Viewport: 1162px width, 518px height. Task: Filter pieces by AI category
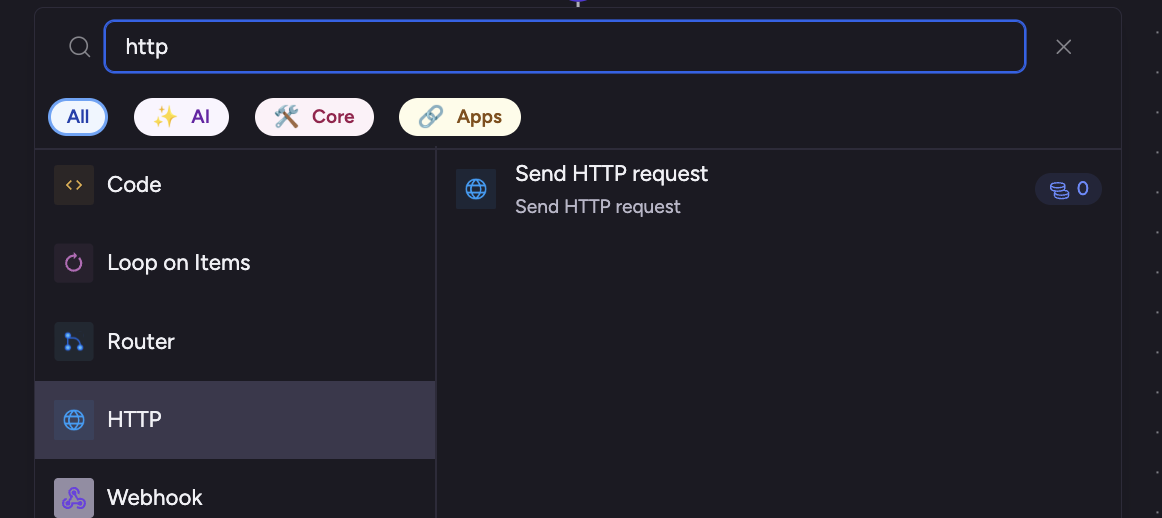(181, 117)
